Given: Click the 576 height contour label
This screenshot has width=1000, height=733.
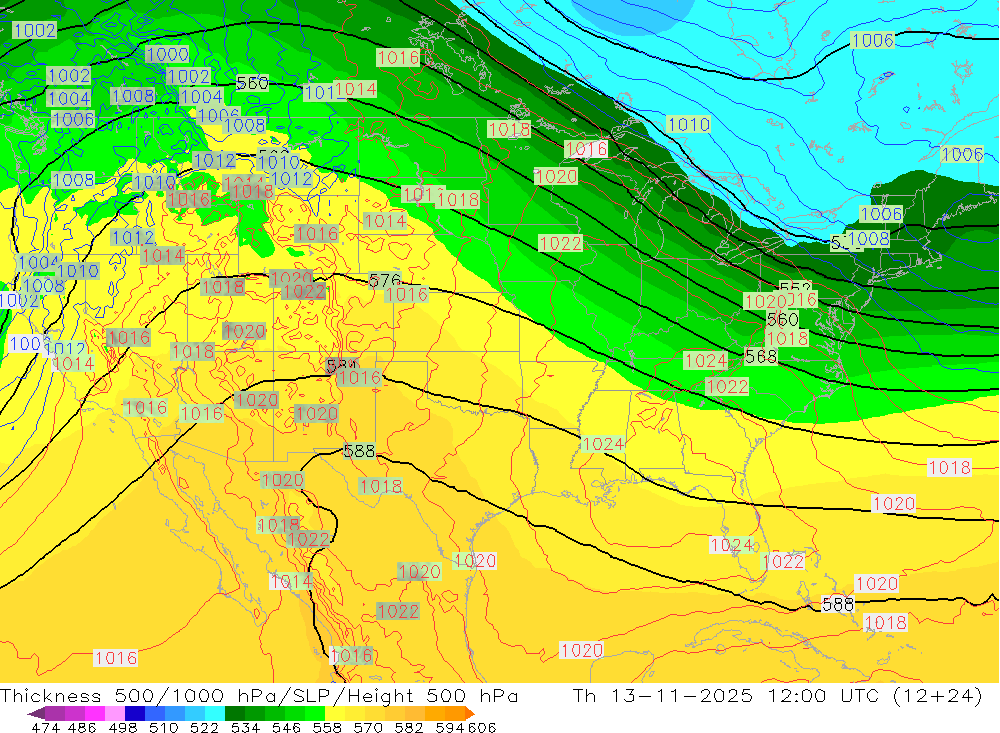Looking at the screenshot, I should pyautogui.click(x=385, y=280).
